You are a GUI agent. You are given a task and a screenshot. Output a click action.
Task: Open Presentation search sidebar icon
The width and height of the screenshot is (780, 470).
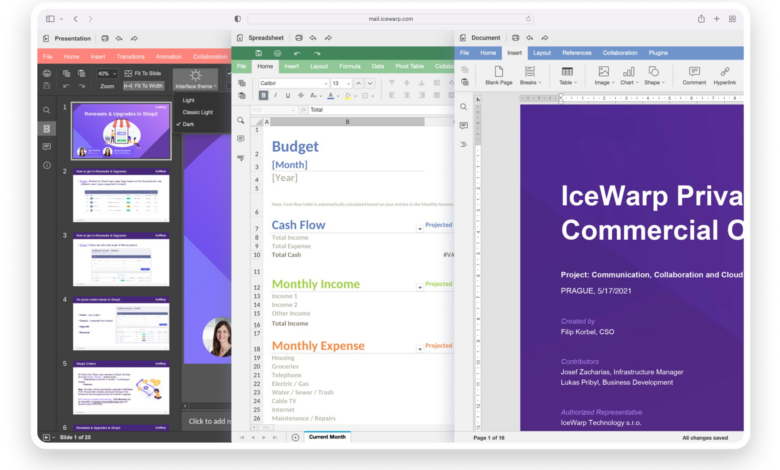point(47,110)
